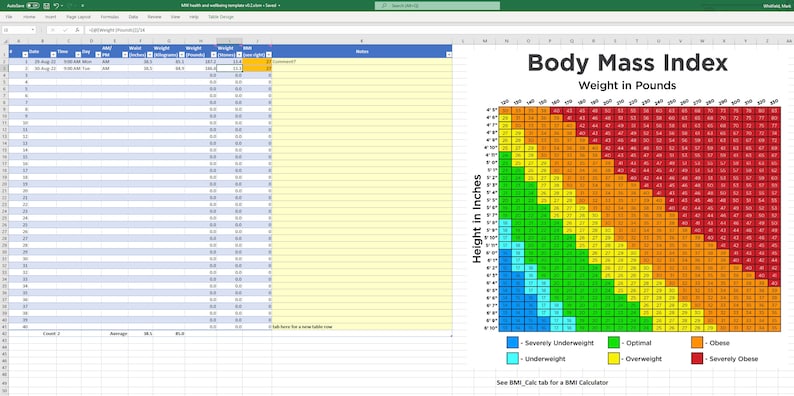Click the magnifier in the Search box
The image size is (794, 396).
click(x=384, y=6)
